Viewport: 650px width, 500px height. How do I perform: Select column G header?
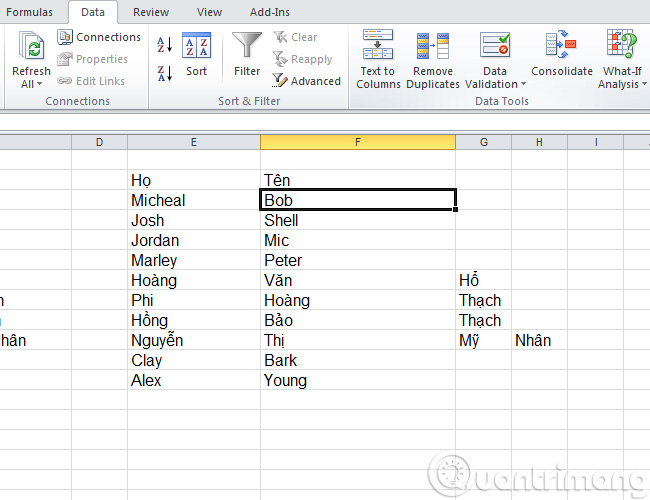[x=483, y=142]
